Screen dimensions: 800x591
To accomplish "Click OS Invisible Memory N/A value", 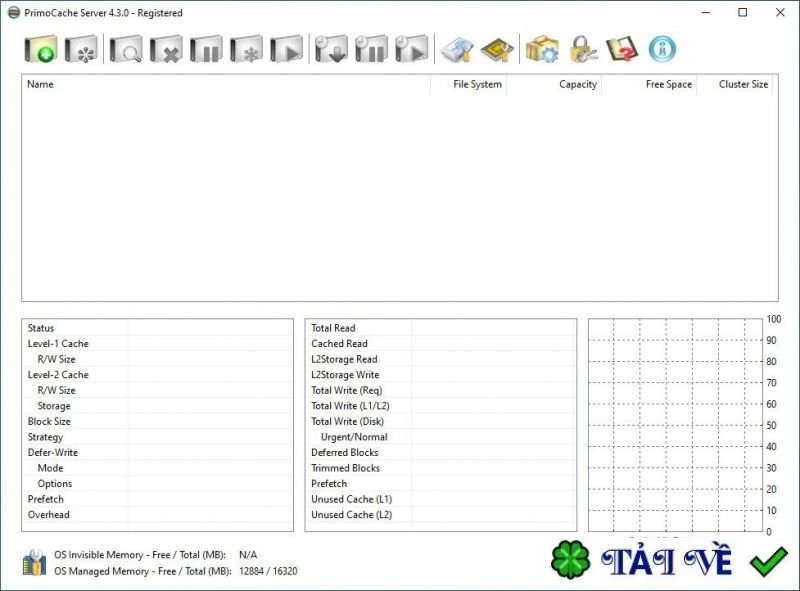I will click(x=248, y=555).
